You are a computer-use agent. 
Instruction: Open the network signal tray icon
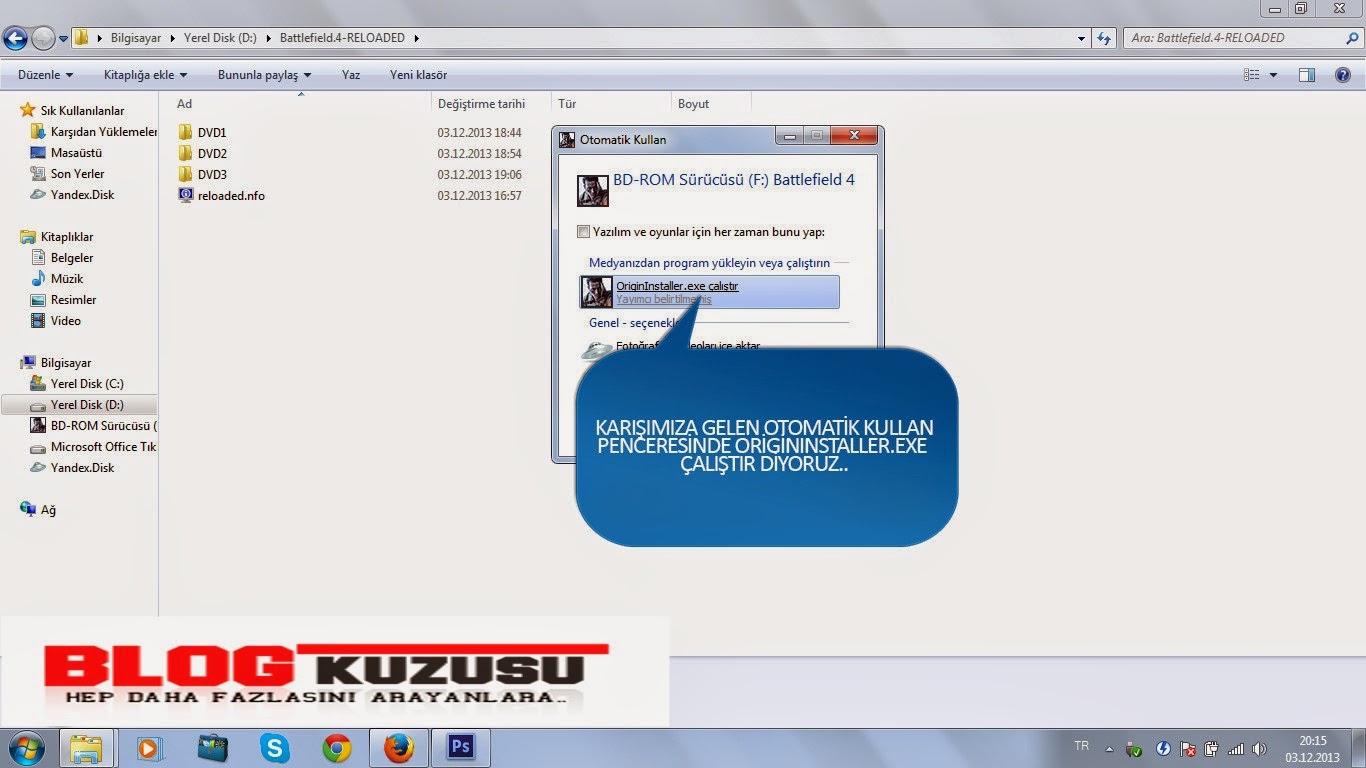click(x=1236, y=748)
